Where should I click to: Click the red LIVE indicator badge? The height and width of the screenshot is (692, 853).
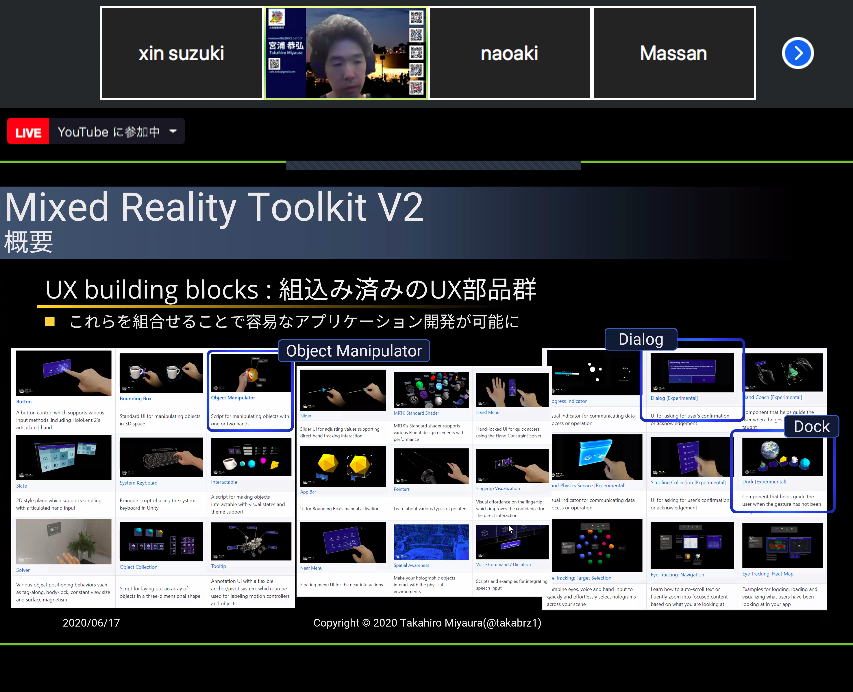point(28,132)
